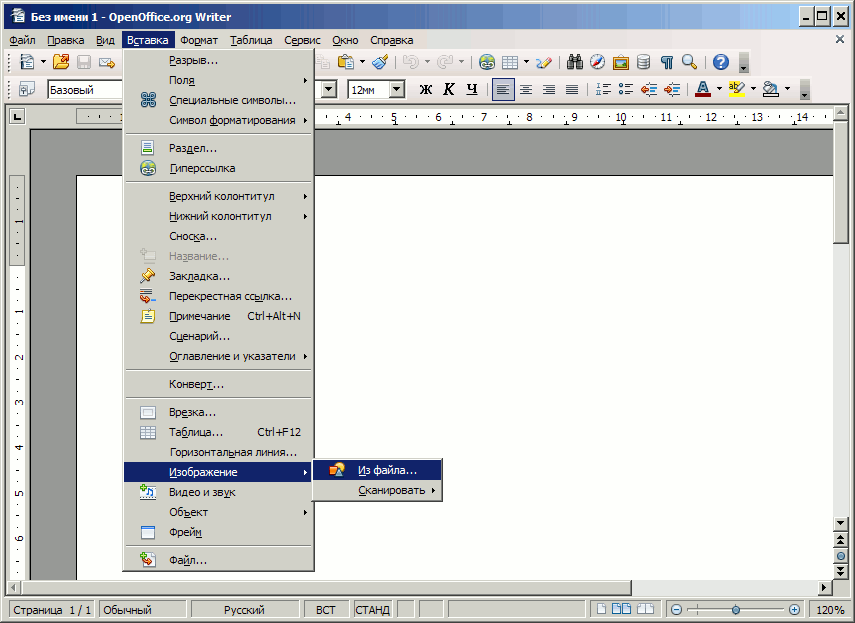Open a file with the folder icon
Screen dimensions: 855x623
click(61, 62)
